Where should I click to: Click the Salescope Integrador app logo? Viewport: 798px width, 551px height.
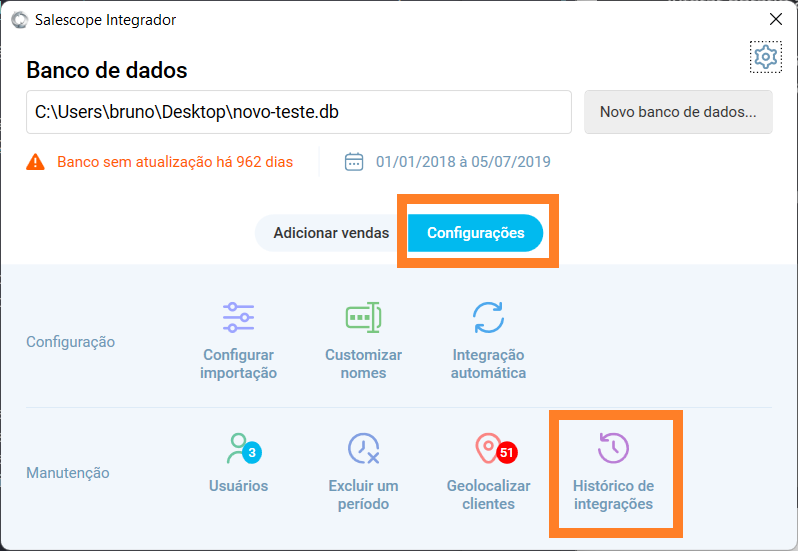[x=19, y=20]
